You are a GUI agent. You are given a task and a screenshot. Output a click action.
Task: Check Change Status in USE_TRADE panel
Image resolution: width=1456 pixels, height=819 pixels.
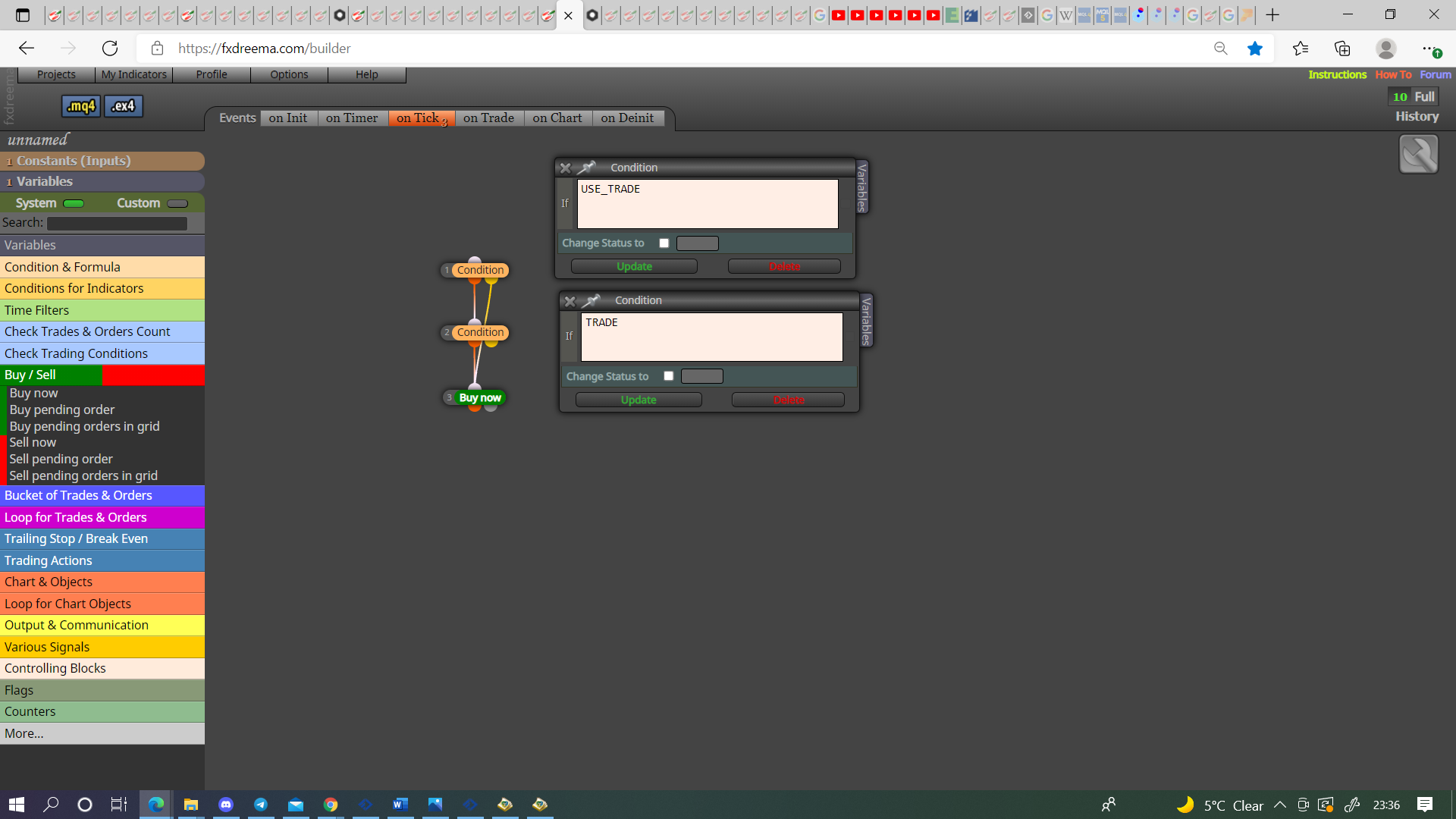point(664,243)
